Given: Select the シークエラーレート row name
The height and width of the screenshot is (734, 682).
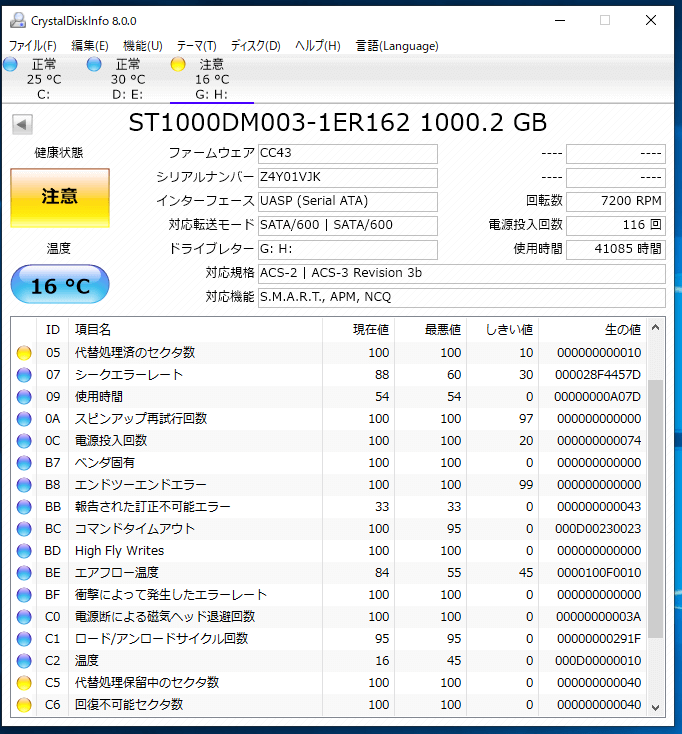Looking at the screenshot, I should pos(129,374).
